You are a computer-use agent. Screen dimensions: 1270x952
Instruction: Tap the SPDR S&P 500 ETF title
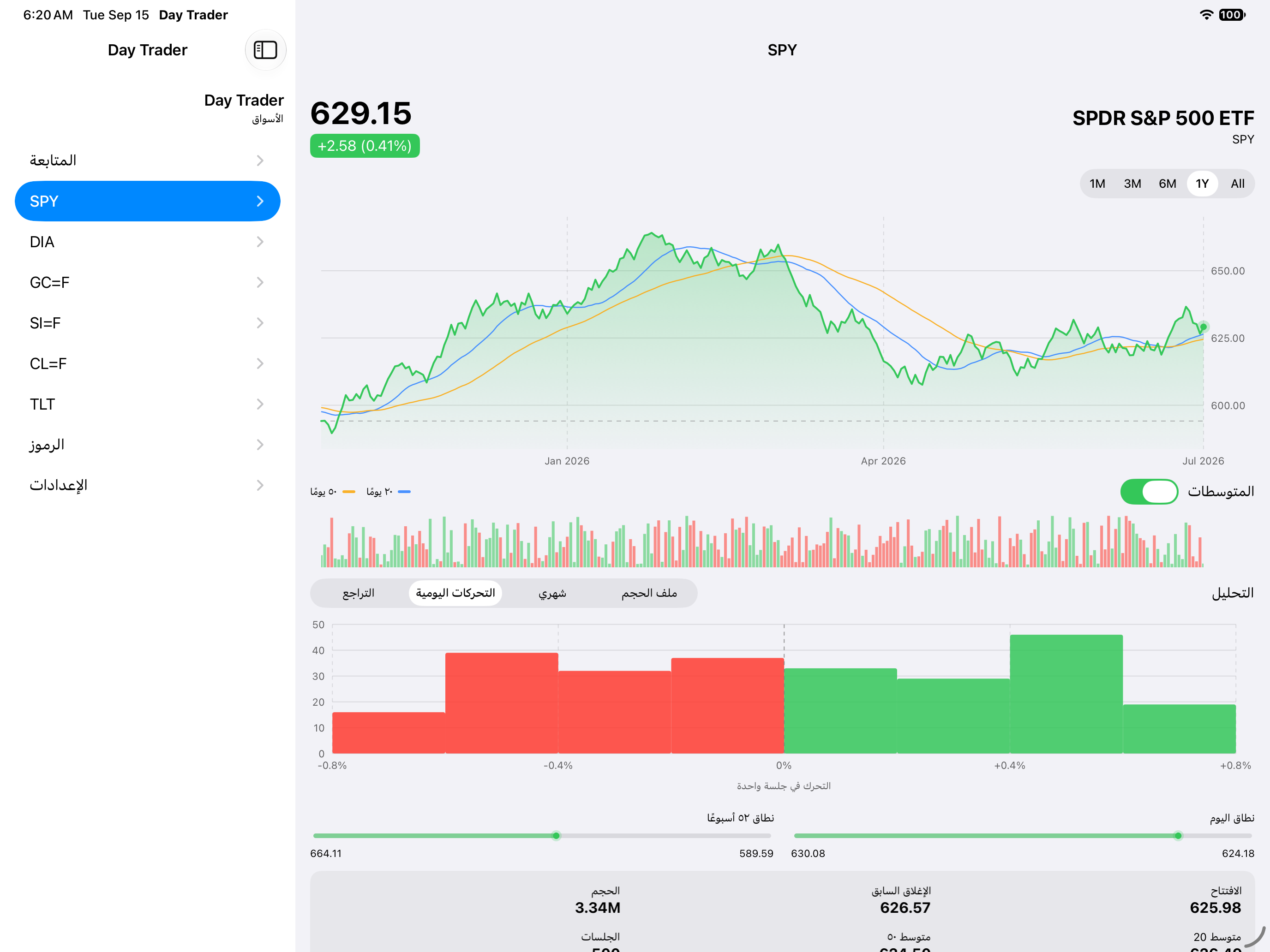(1163, 118)
